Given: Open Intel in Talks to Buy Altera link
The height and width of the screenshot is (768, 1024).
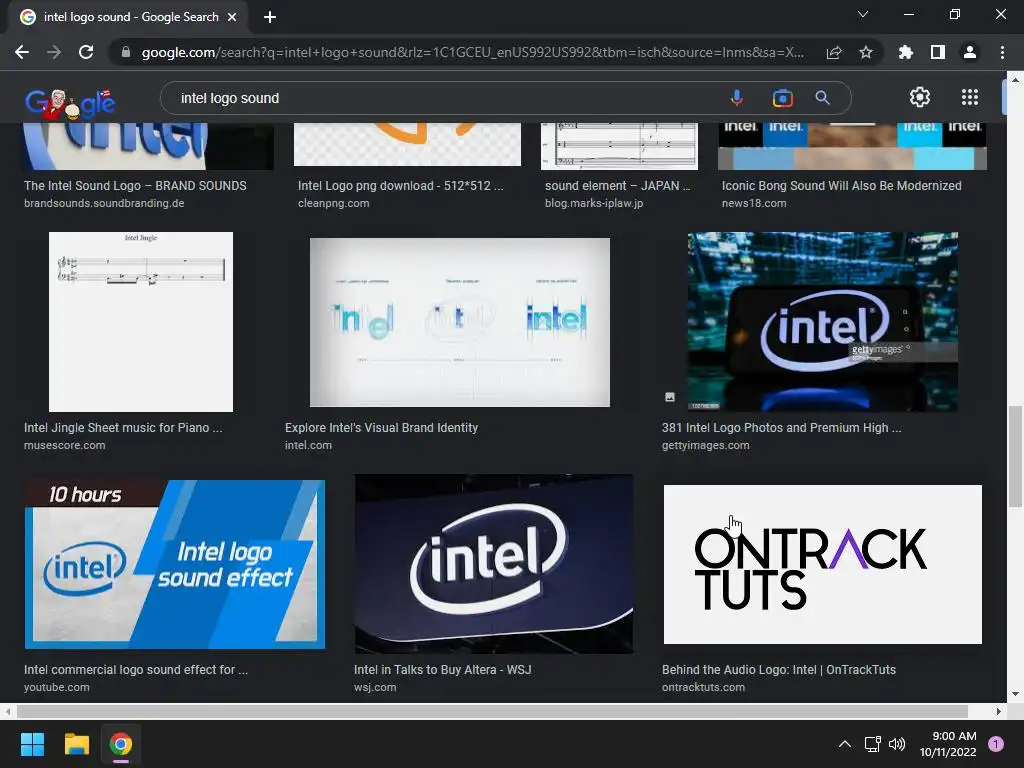Looking at the screenshot, I should [443, 669].
